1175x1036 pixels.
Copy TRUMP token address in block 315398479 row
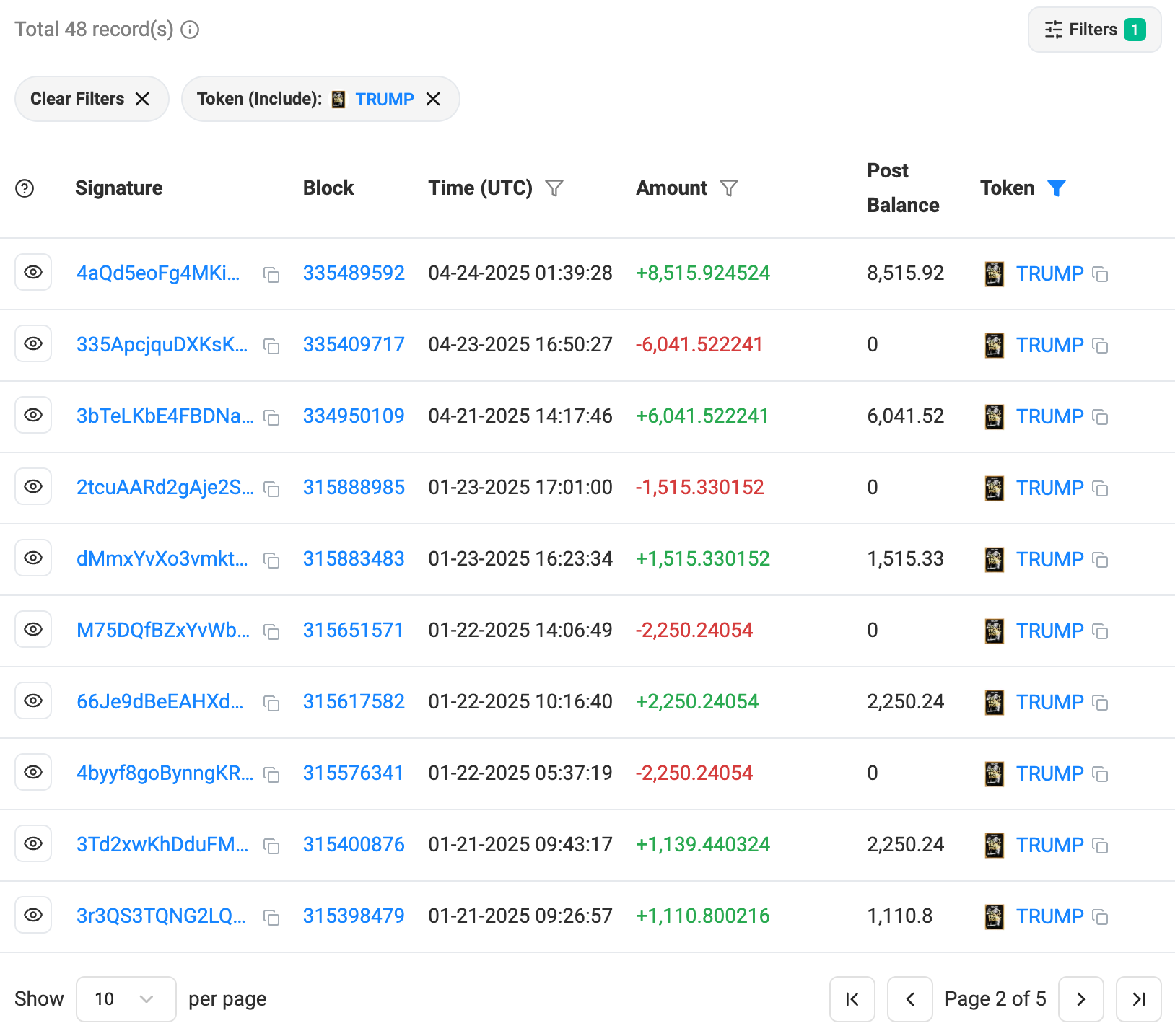click(1100, 917)
